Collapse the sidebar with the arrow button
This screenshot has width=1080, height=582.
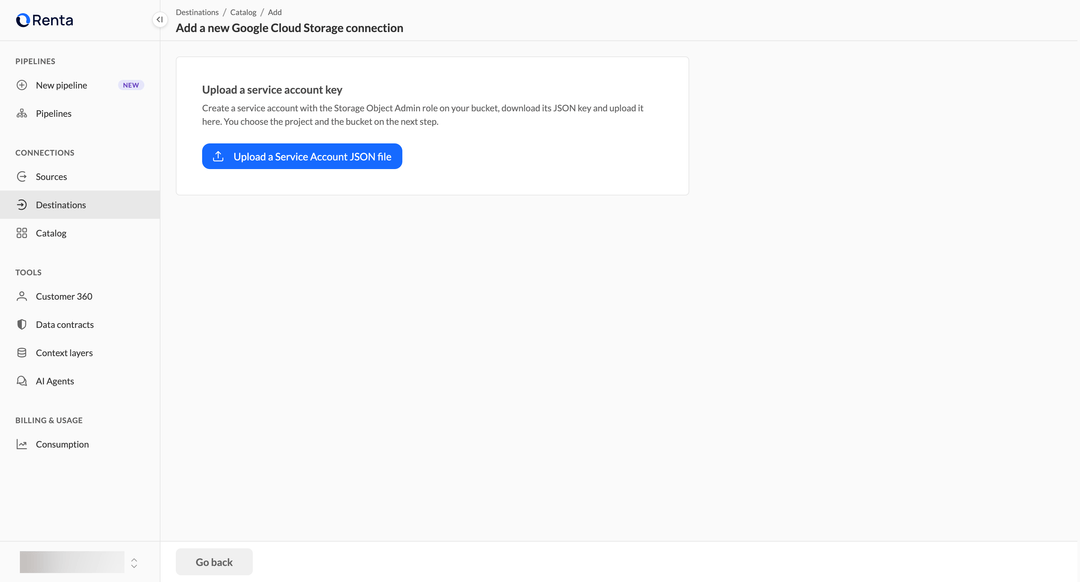point(160,20)
